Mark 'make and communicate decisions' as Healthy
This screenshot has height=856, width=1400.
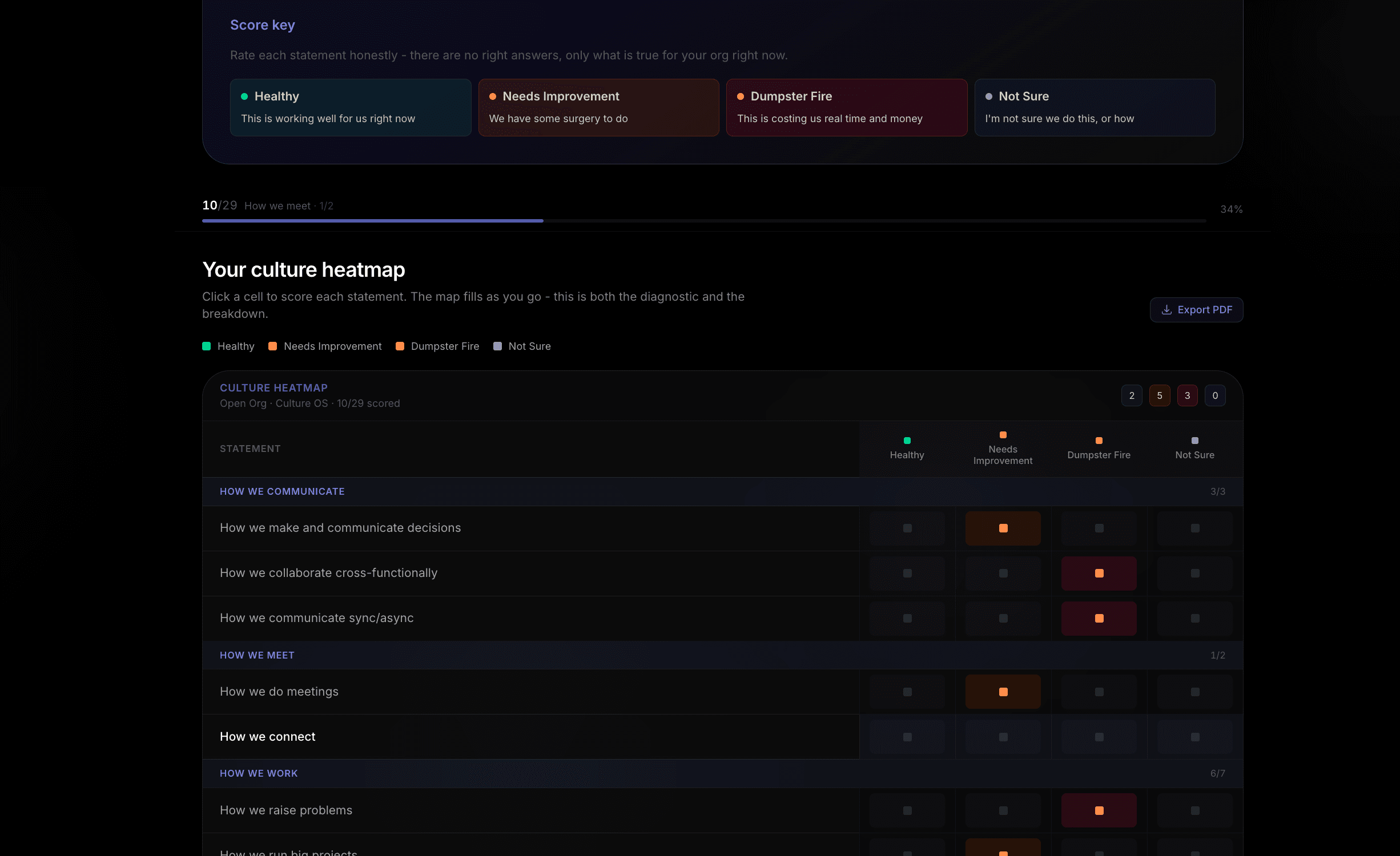(907, 528)
